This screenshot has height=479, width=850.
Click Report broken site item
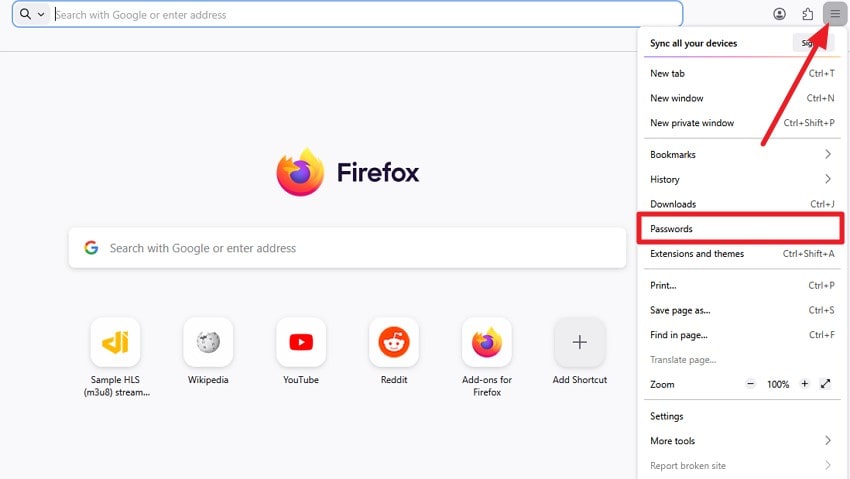tap(742, 465)
